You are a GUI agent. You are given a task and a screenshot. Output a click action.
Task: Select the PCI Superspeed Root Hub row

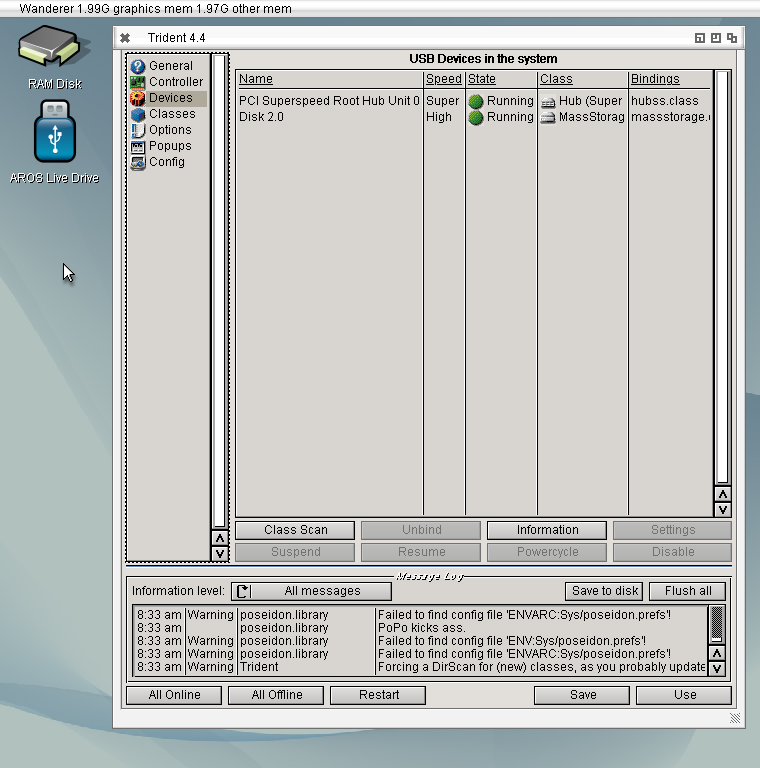tap(329, 101)
